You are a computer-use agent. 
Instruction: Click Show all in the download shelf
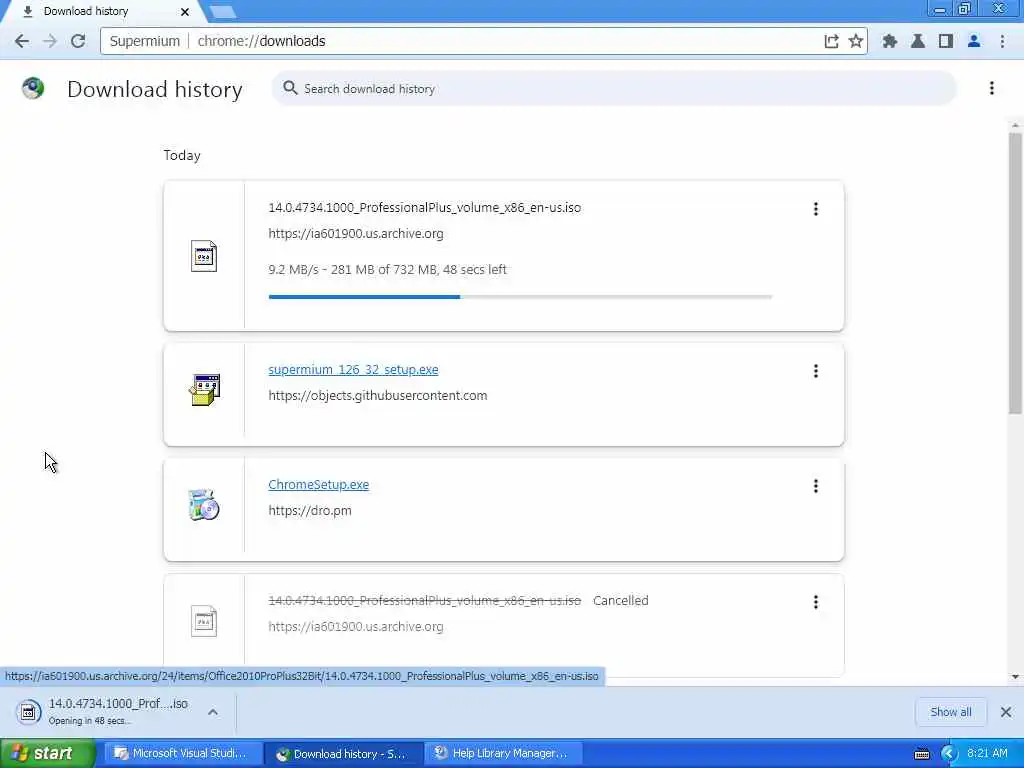[951, 712]
